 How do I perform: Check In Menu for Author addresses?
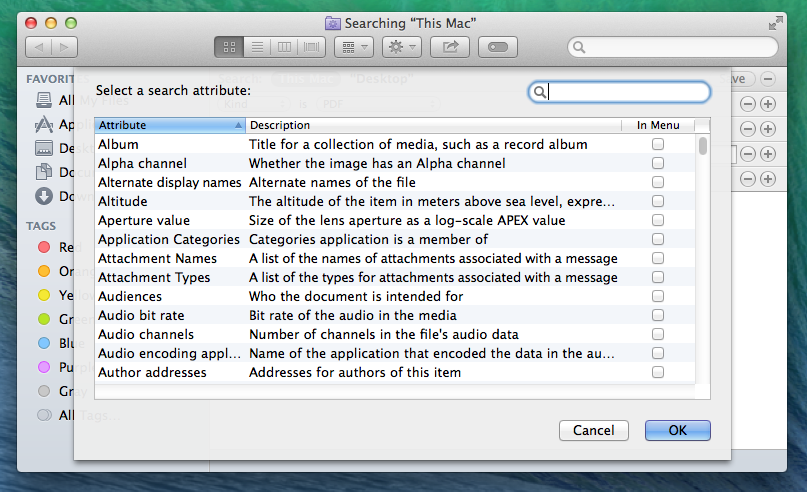click(658, 372)
